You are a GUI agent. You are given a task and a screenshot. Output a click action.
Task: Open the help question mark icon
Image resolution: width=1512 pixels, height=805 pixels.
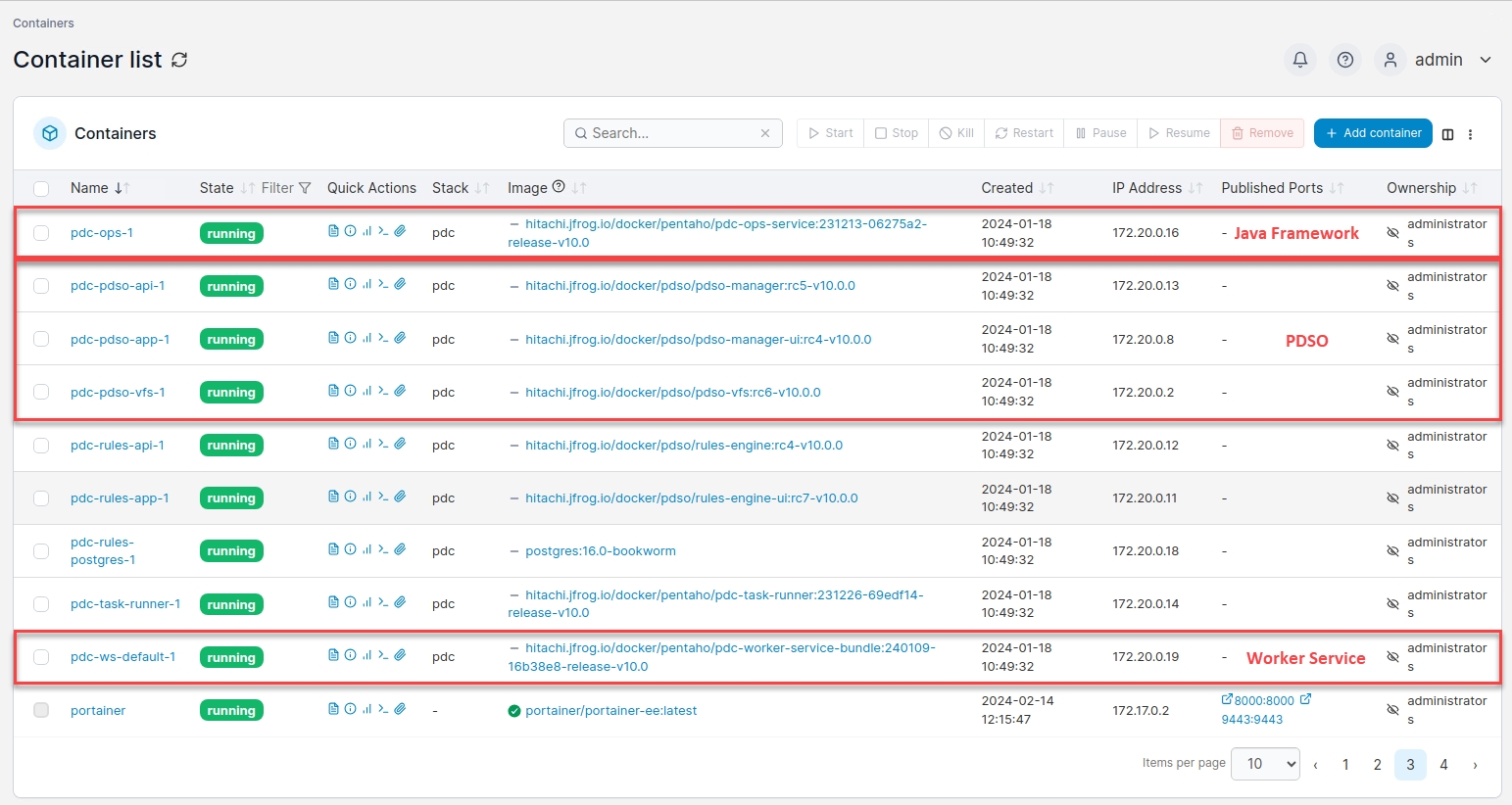(1345, 60)
